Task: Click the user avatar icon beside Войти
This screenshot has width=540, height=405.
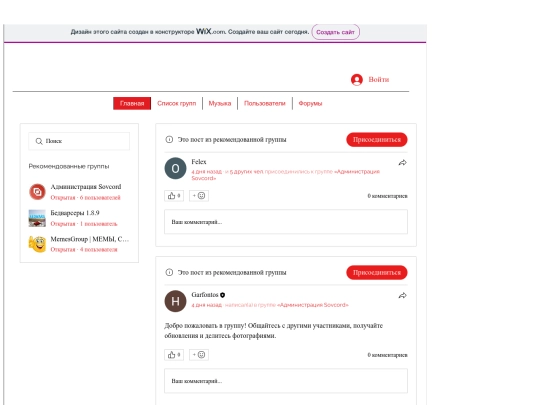Action: 356,80
